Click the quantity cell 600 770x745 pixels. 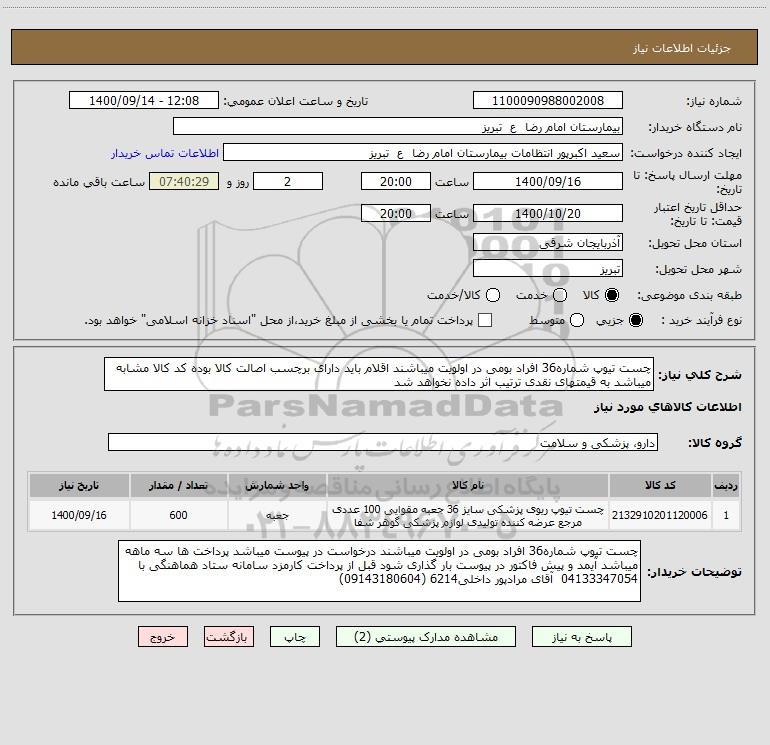[178, 515]
